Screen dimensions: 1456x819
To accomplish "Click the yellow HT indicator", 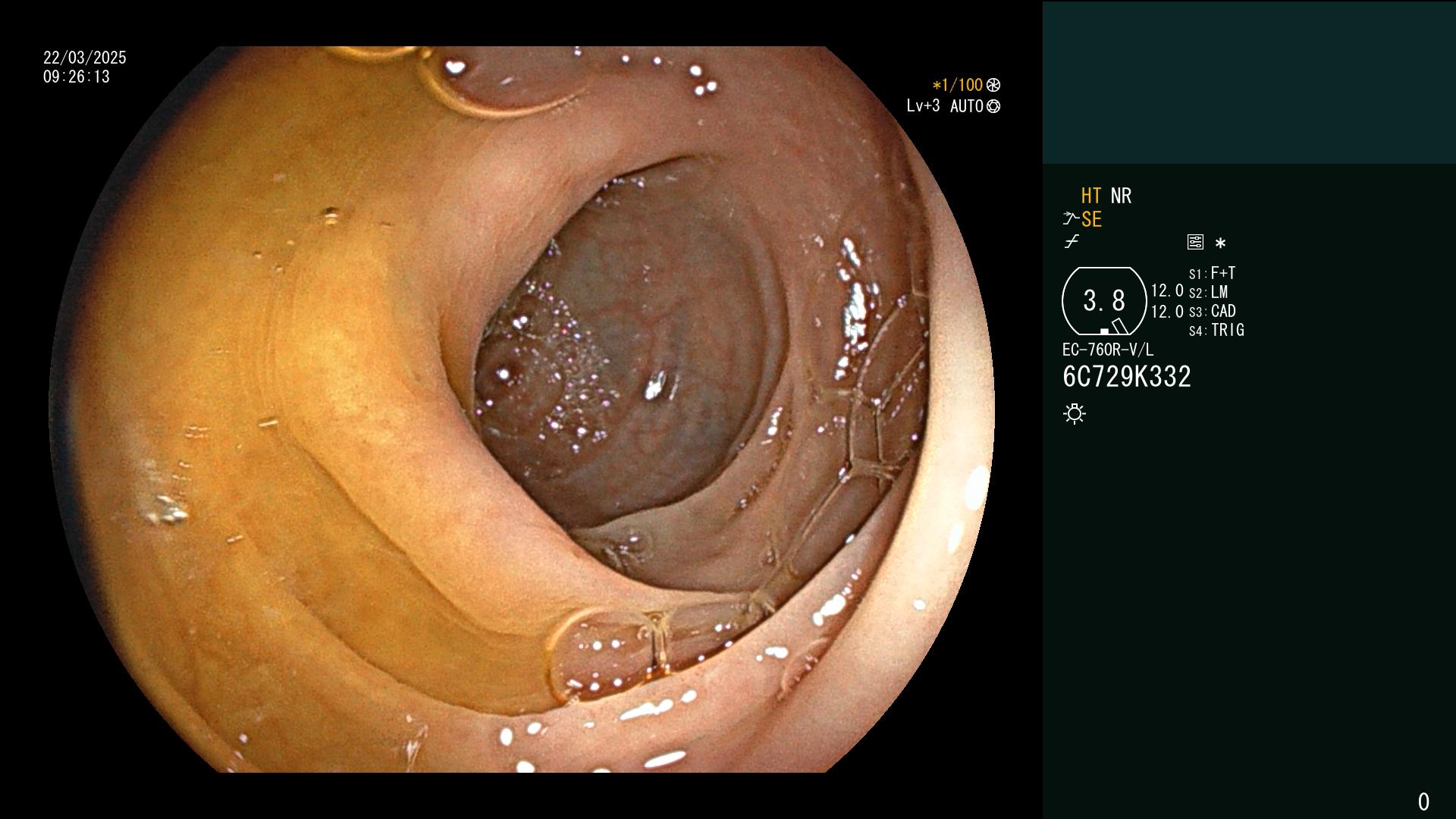I will (1091, 196).
